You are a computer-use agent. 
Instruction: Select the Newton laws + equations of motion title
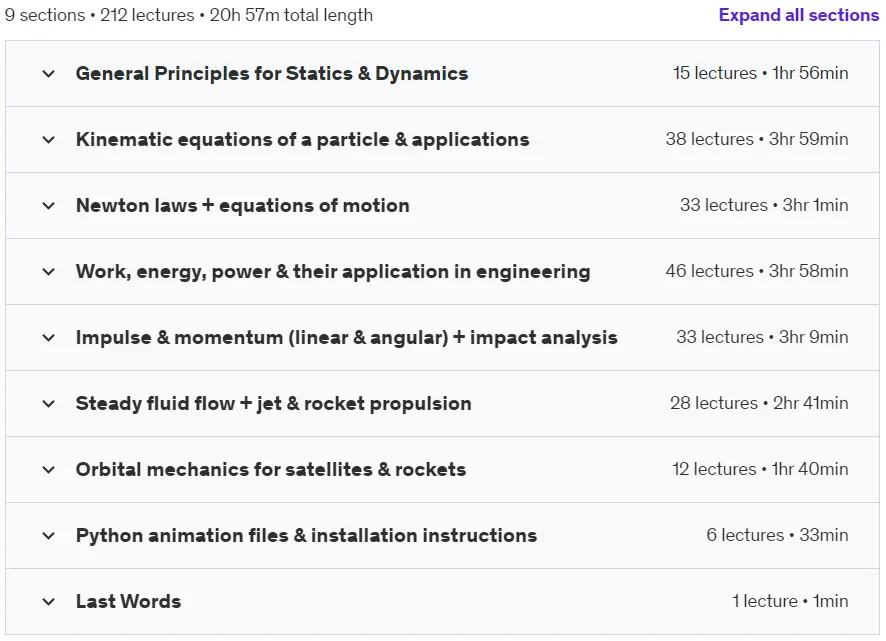point(242,205)
